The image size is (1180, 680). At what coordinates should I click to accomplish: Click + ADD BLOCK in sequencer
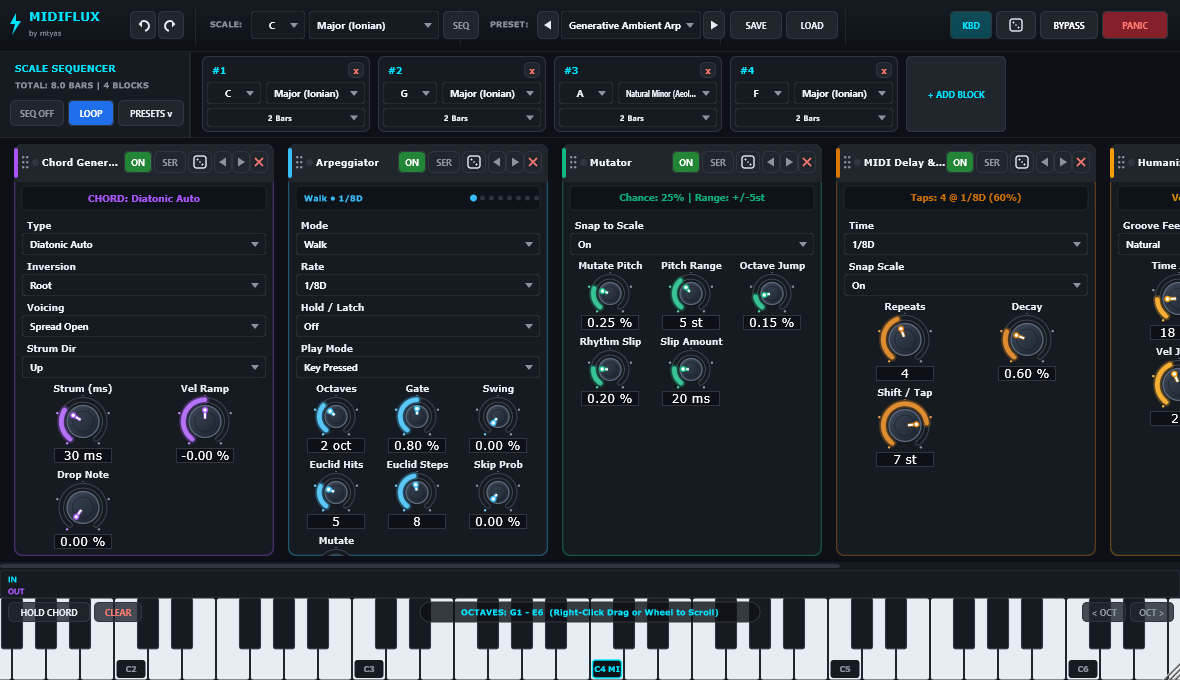point(956,95)
